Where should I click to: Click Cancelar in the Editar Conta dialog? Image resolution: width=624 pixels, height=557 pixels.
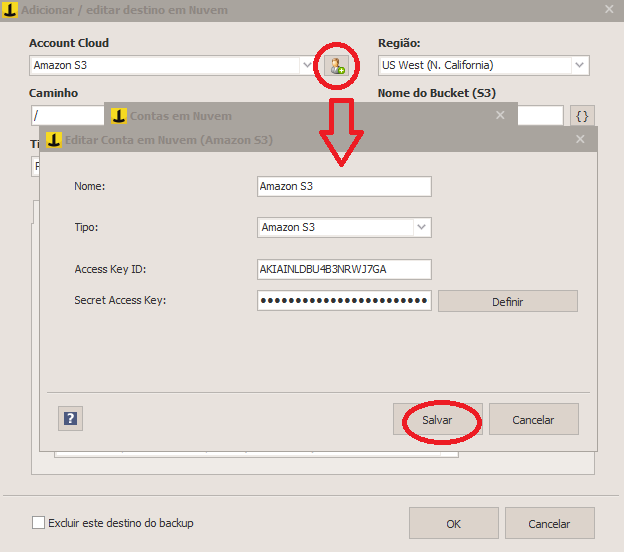(533, 420)
